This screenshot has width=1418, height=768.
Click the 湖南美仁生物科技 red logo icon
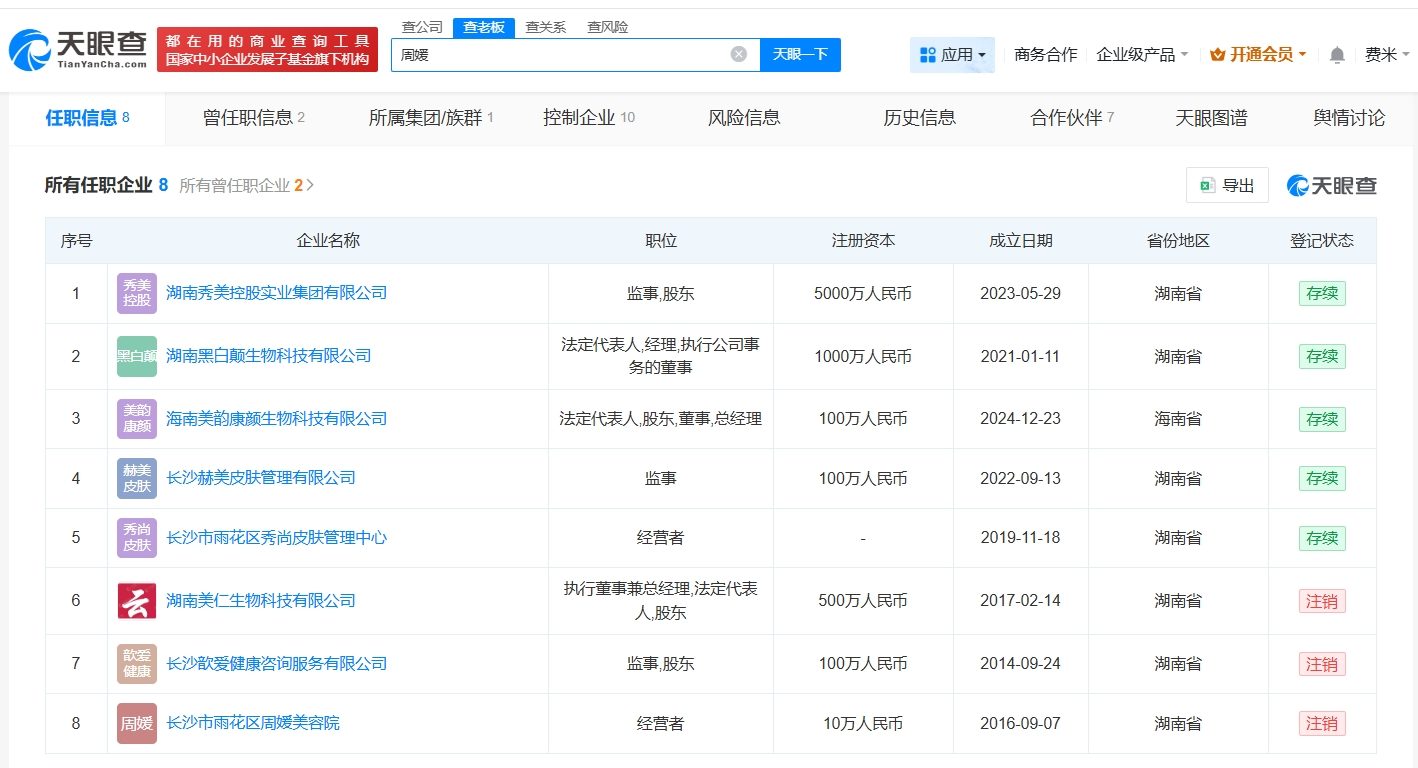137,601
